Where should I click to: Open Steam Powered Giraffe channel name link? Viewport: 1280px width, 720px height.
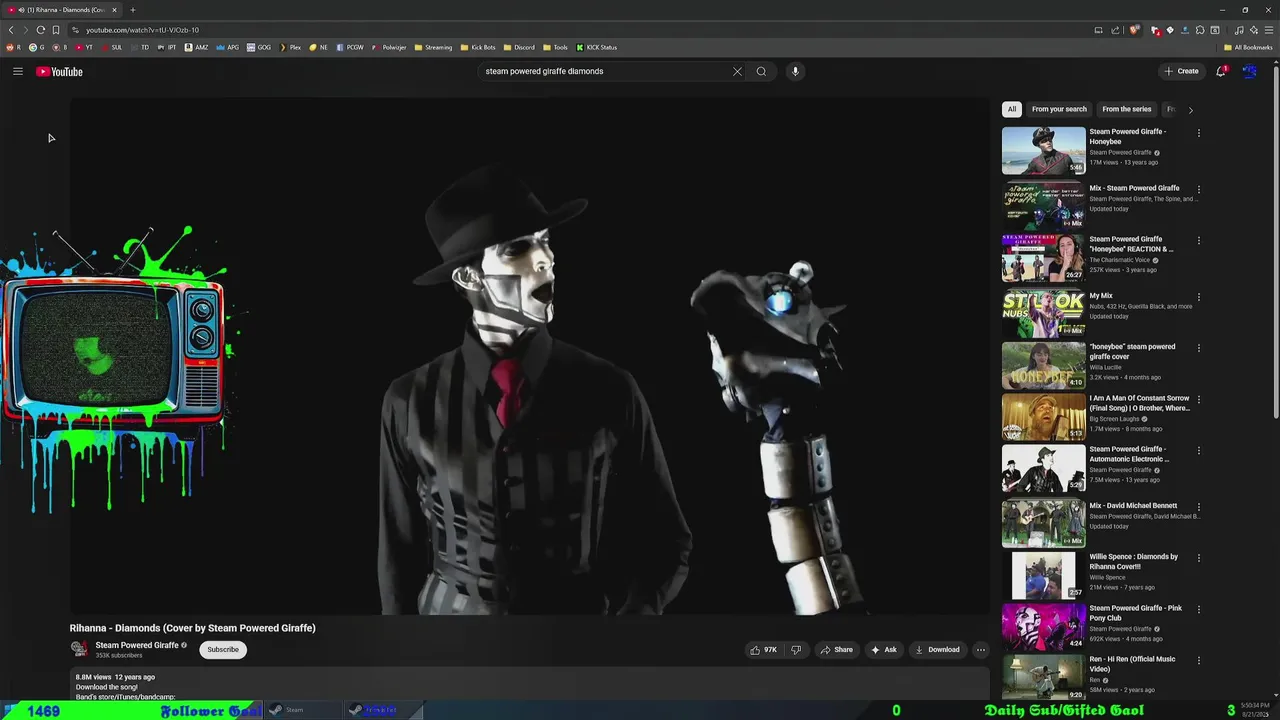click(x=137, y=645)
